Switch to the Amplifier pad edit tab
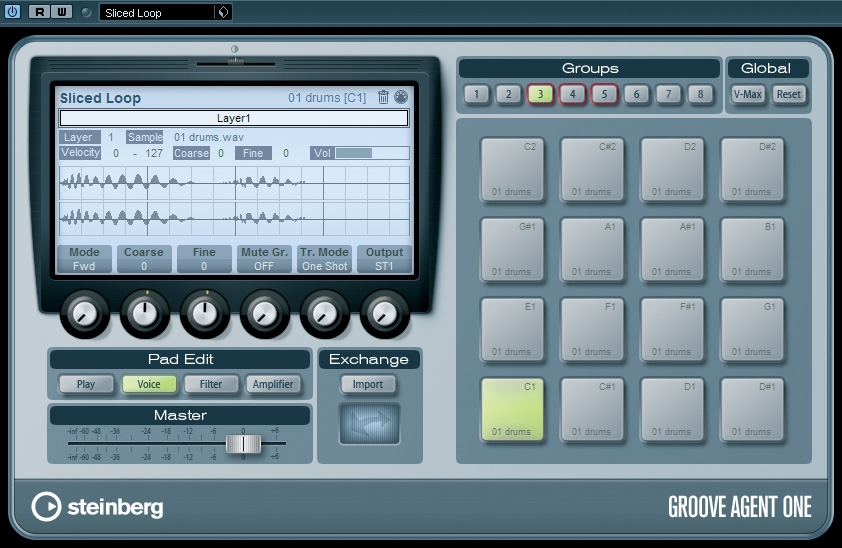This screenshot has height=548, width=842. [273, 384]
